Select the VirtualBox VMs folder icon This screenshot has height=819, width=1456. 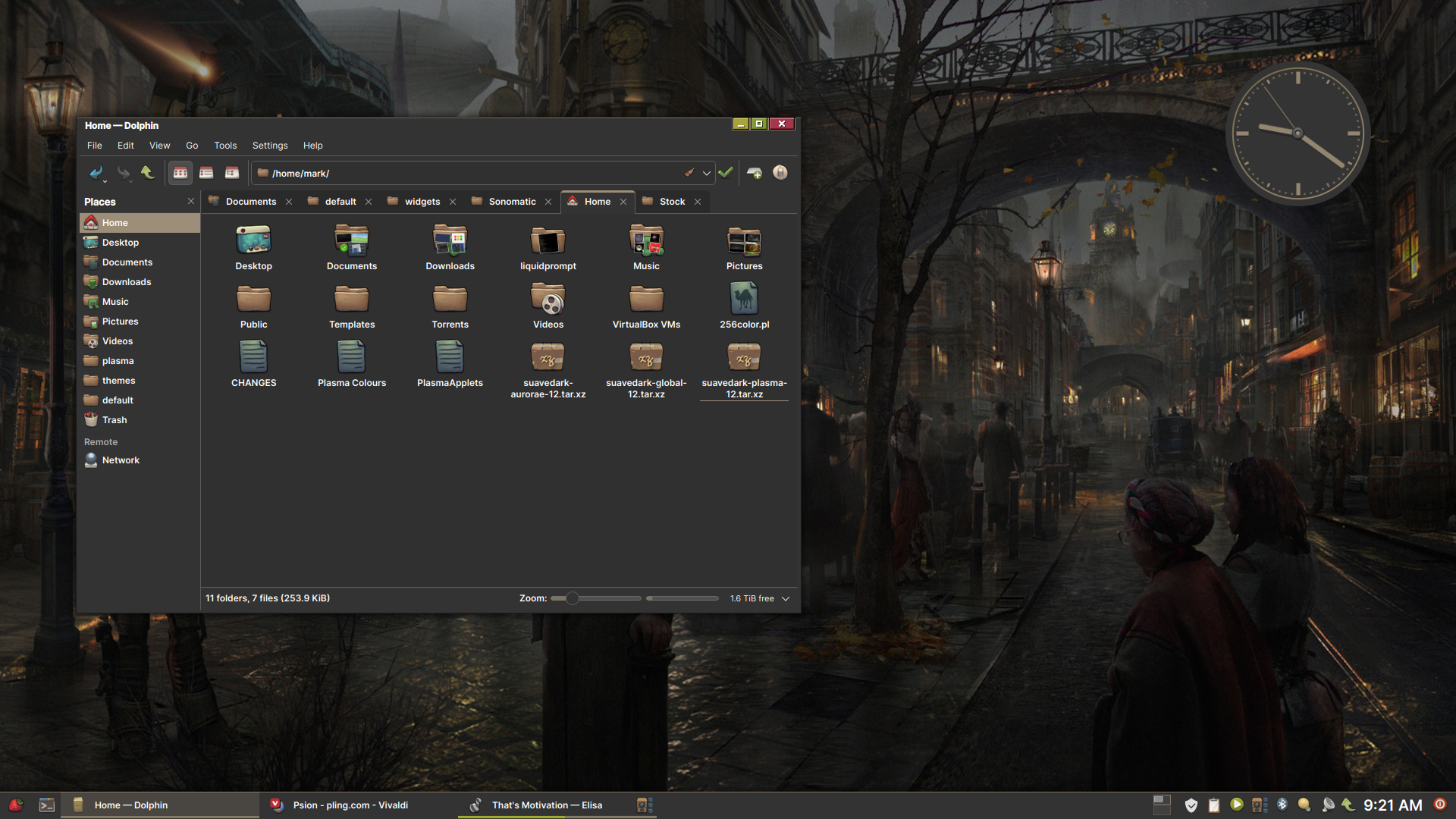click(646, 299)
